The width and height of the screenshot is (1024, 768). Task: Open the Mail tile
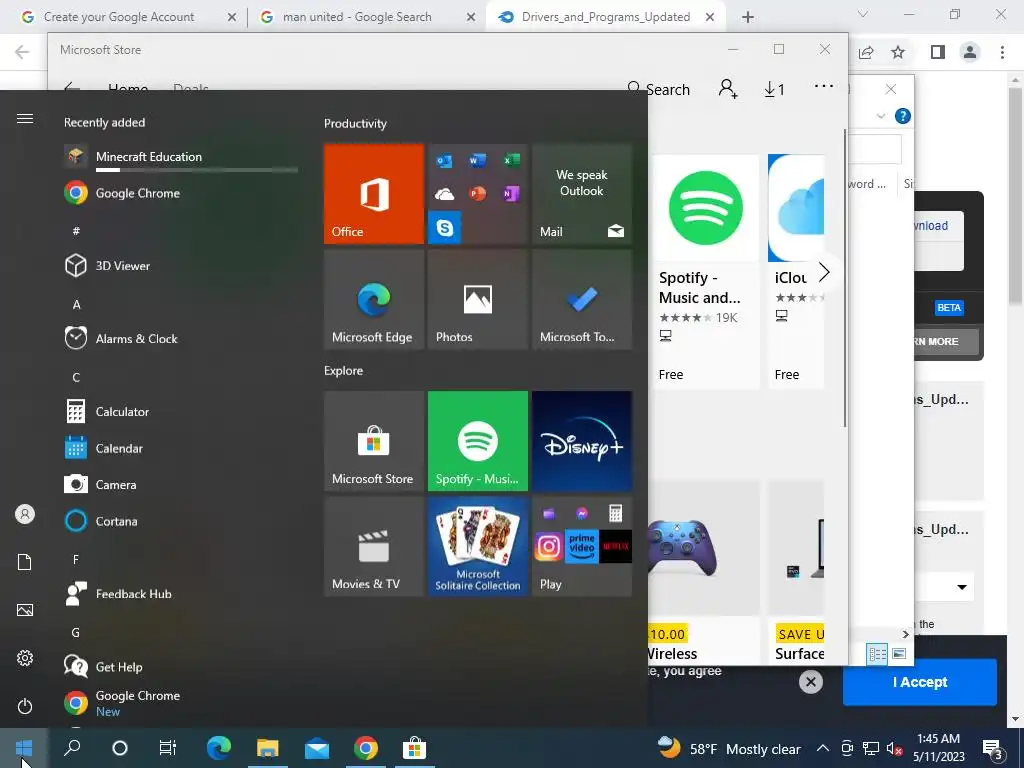[x=582, y=193]
